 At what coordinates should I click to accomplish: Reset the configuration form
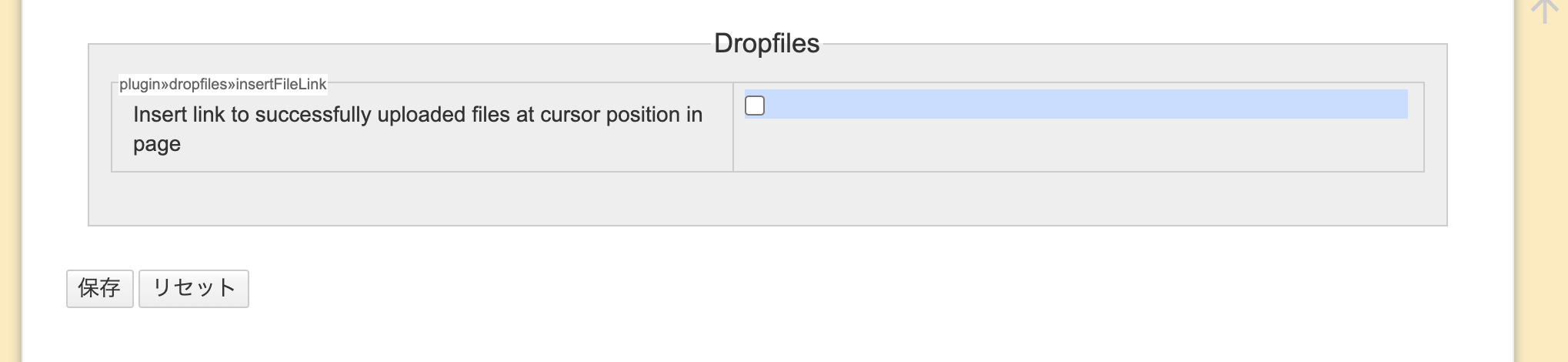click(194, 289)
